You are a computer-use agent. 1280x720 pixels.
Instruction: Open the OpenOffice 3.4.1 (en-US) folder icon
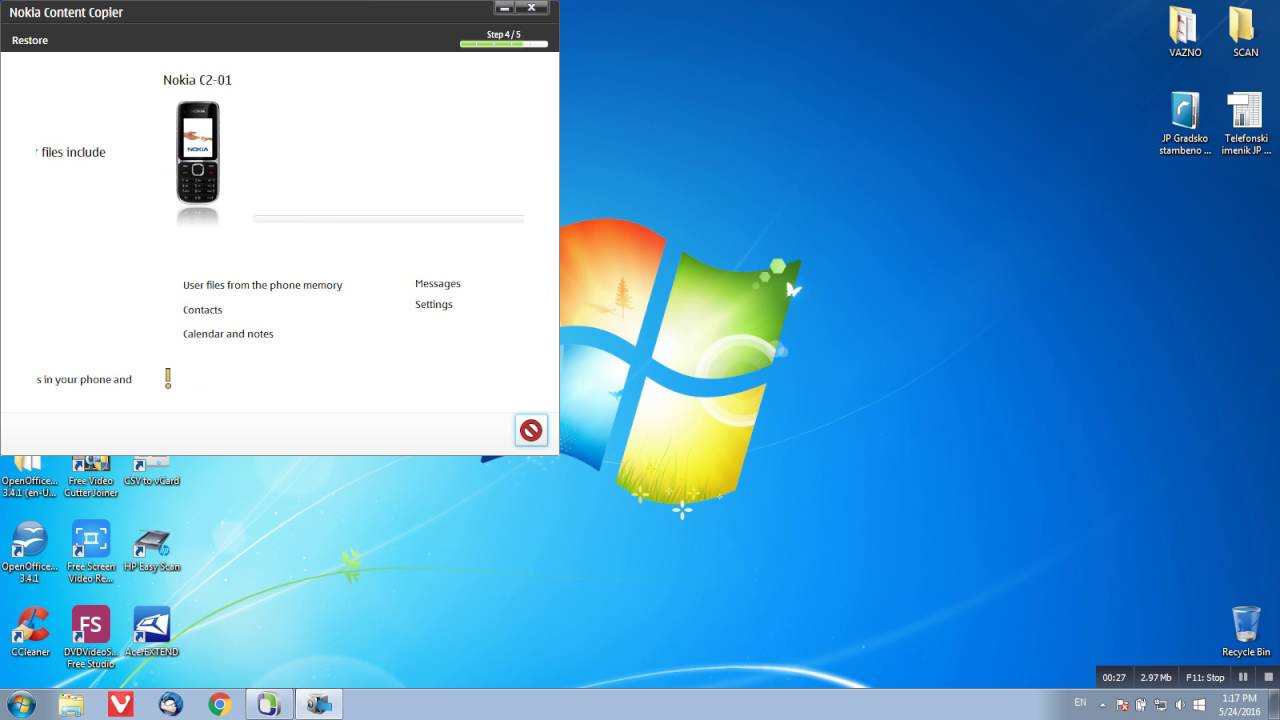30,478
